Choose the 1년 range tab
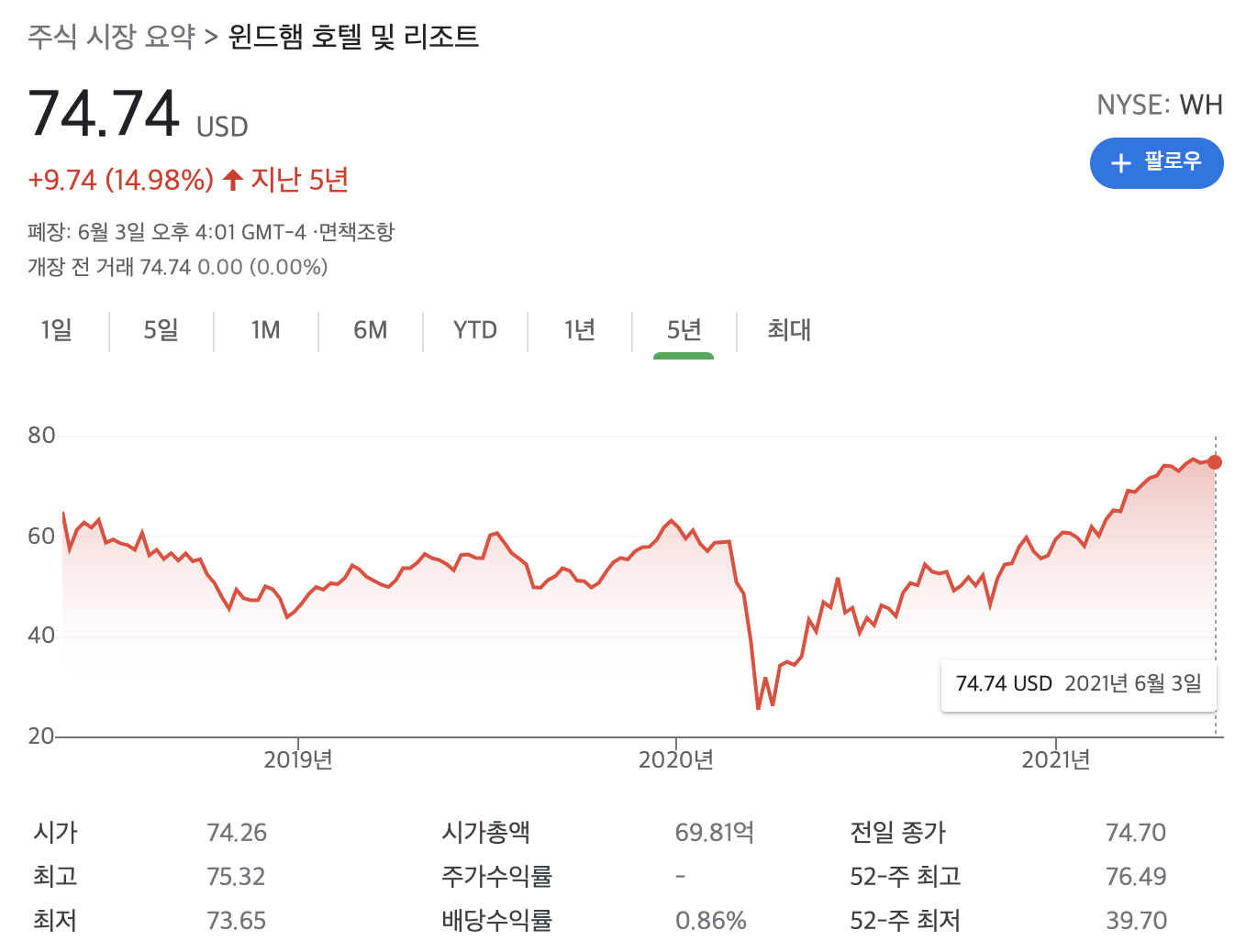 [579, 330]
